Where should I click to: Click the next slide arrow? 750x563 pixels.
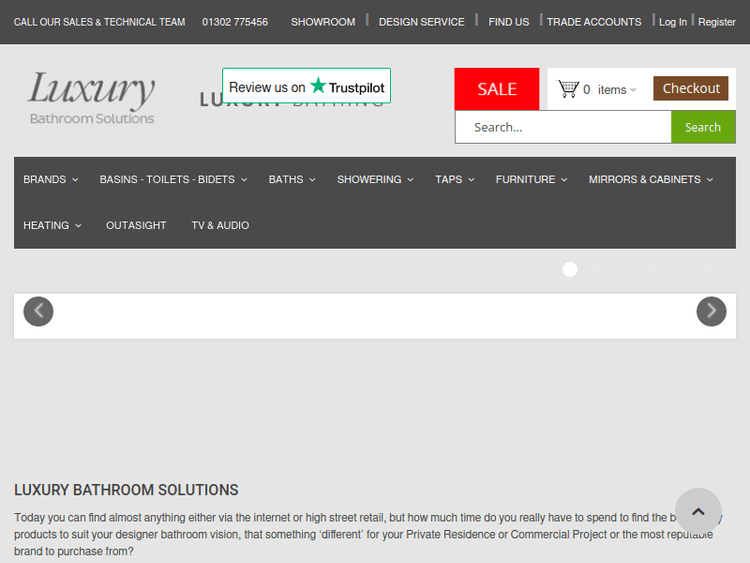click(x=711, y=312)
